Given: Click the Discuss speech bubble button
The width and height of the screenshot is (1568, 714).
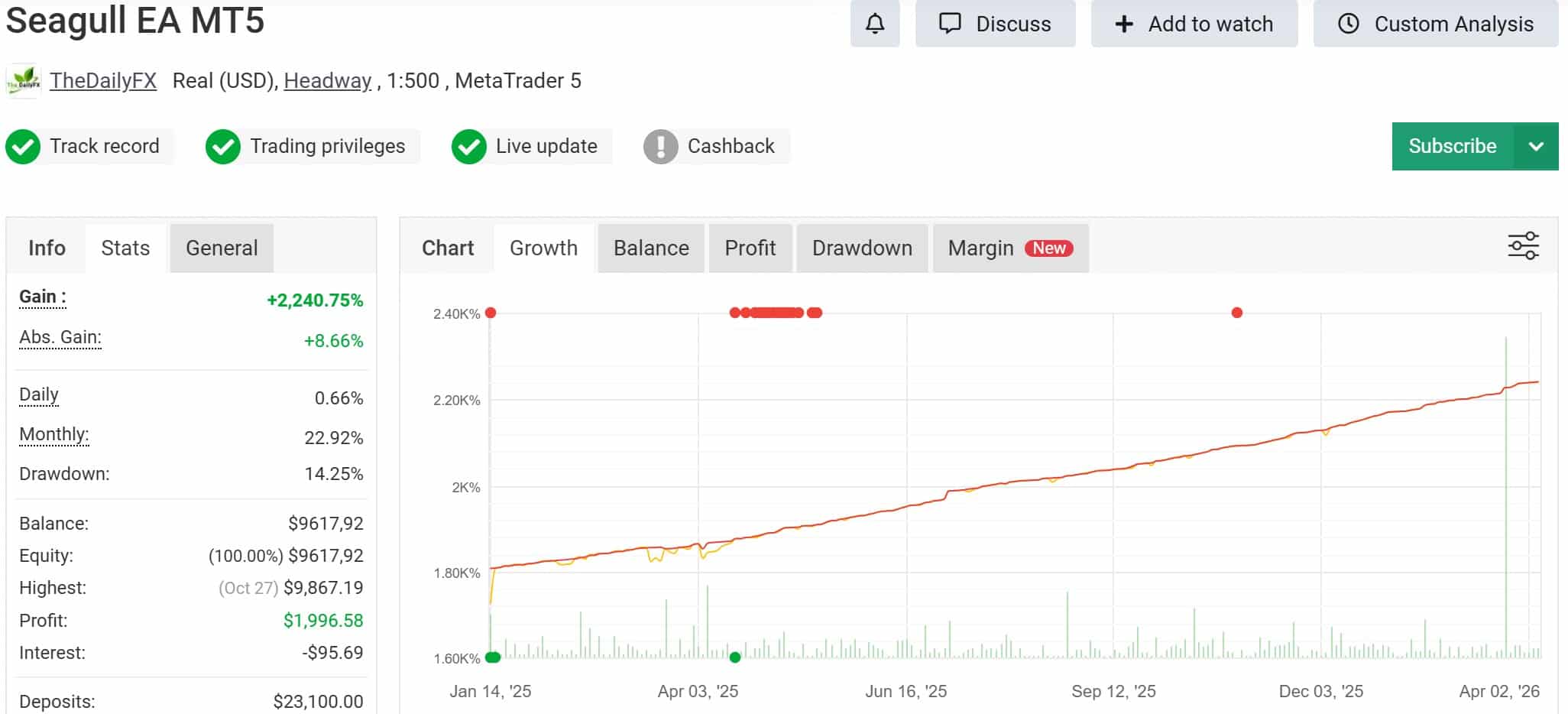Looking at the screenshot, I should 995,24.
